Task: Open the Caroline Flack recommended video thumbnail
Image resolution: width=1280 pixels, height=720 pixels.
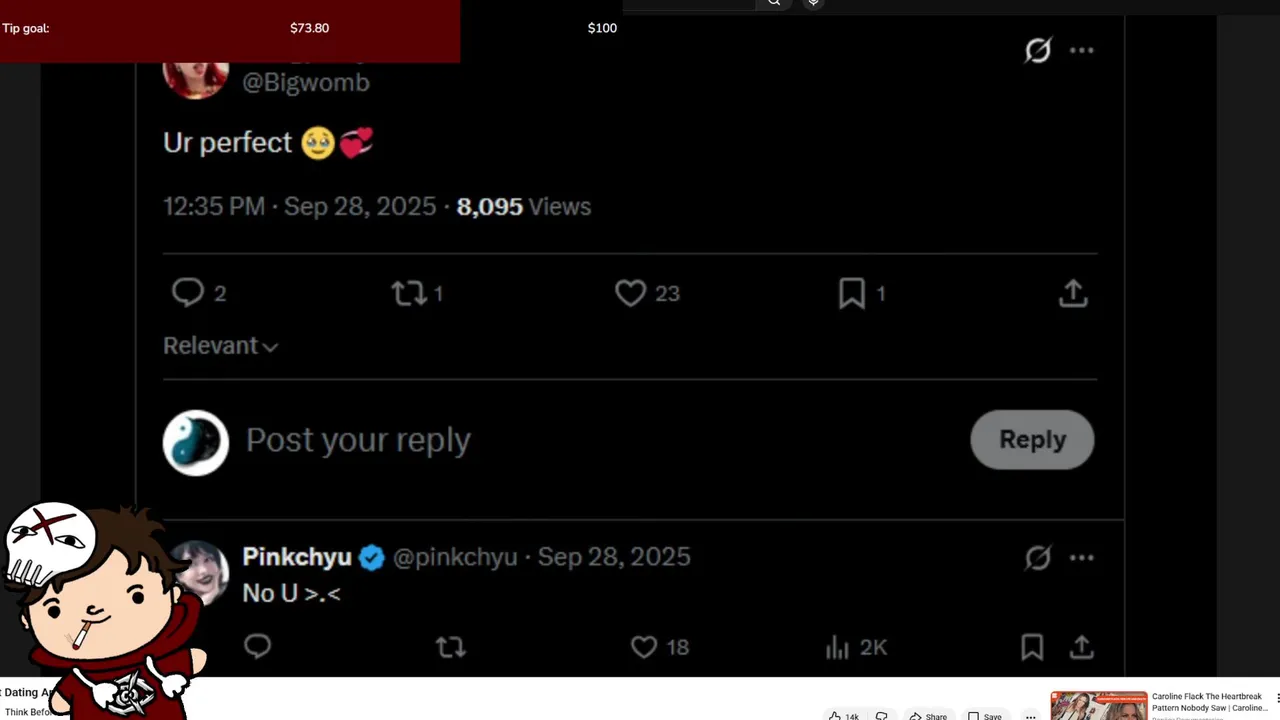Action: pos(1098,706)
